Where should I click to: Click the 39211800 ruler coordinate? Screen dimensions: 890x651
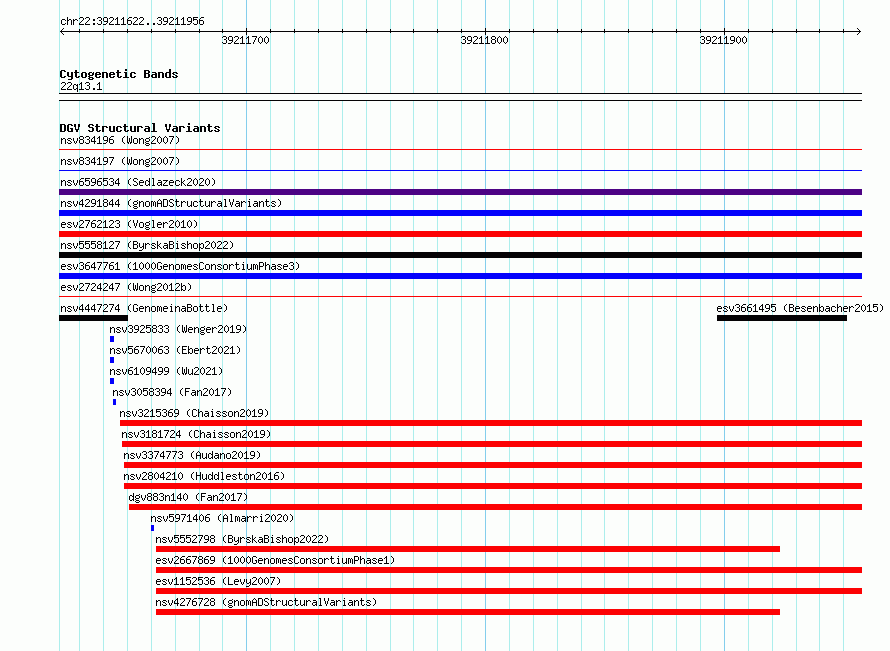(x=484, y=40)
